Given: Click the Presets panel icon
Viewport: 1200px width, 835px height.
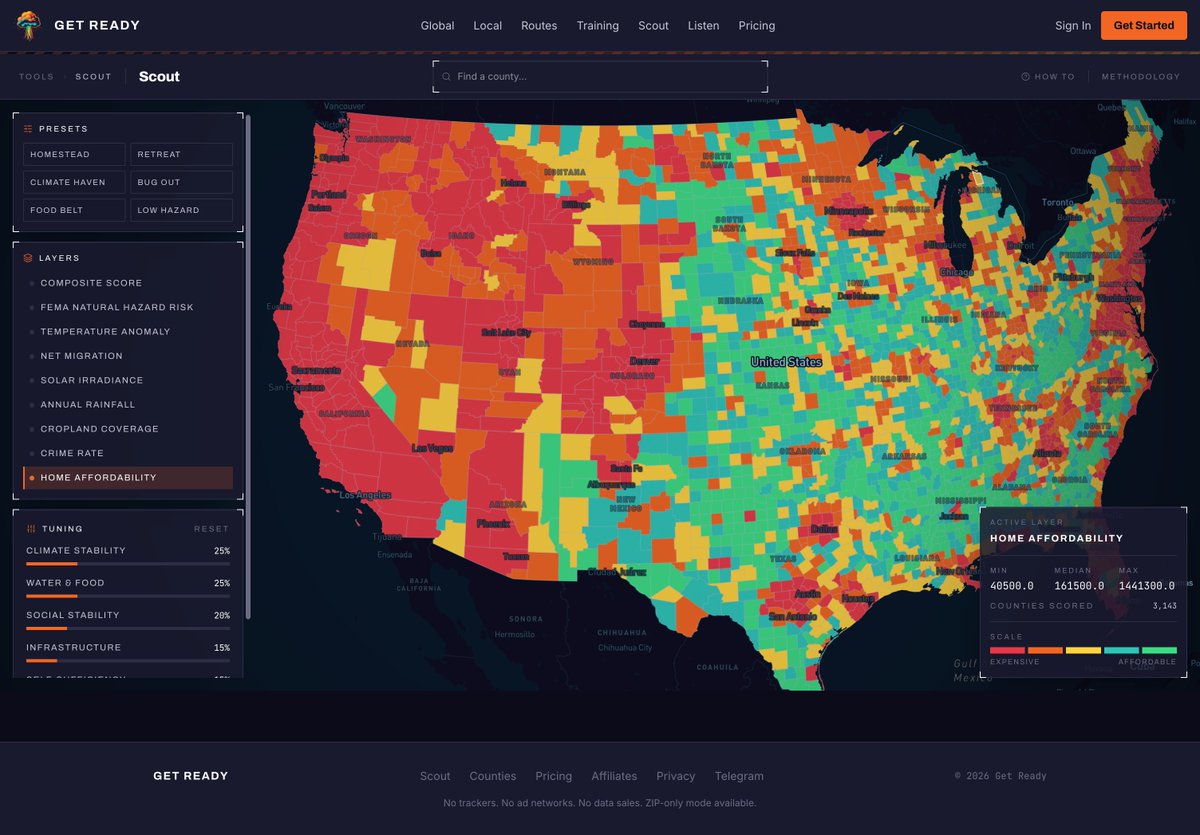Looking at the screenshot, I should coord(28,129).
